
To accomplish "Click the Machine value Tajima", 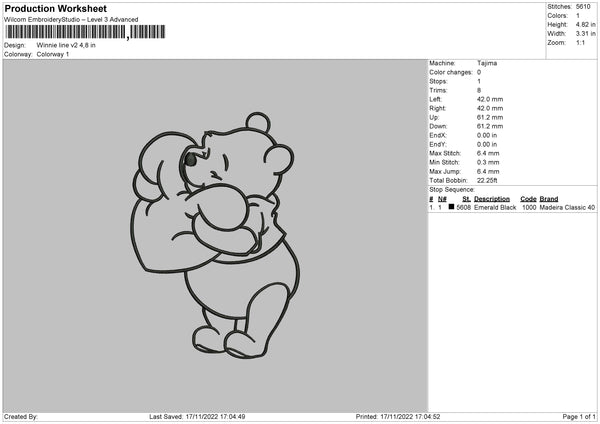I will 487,63.
